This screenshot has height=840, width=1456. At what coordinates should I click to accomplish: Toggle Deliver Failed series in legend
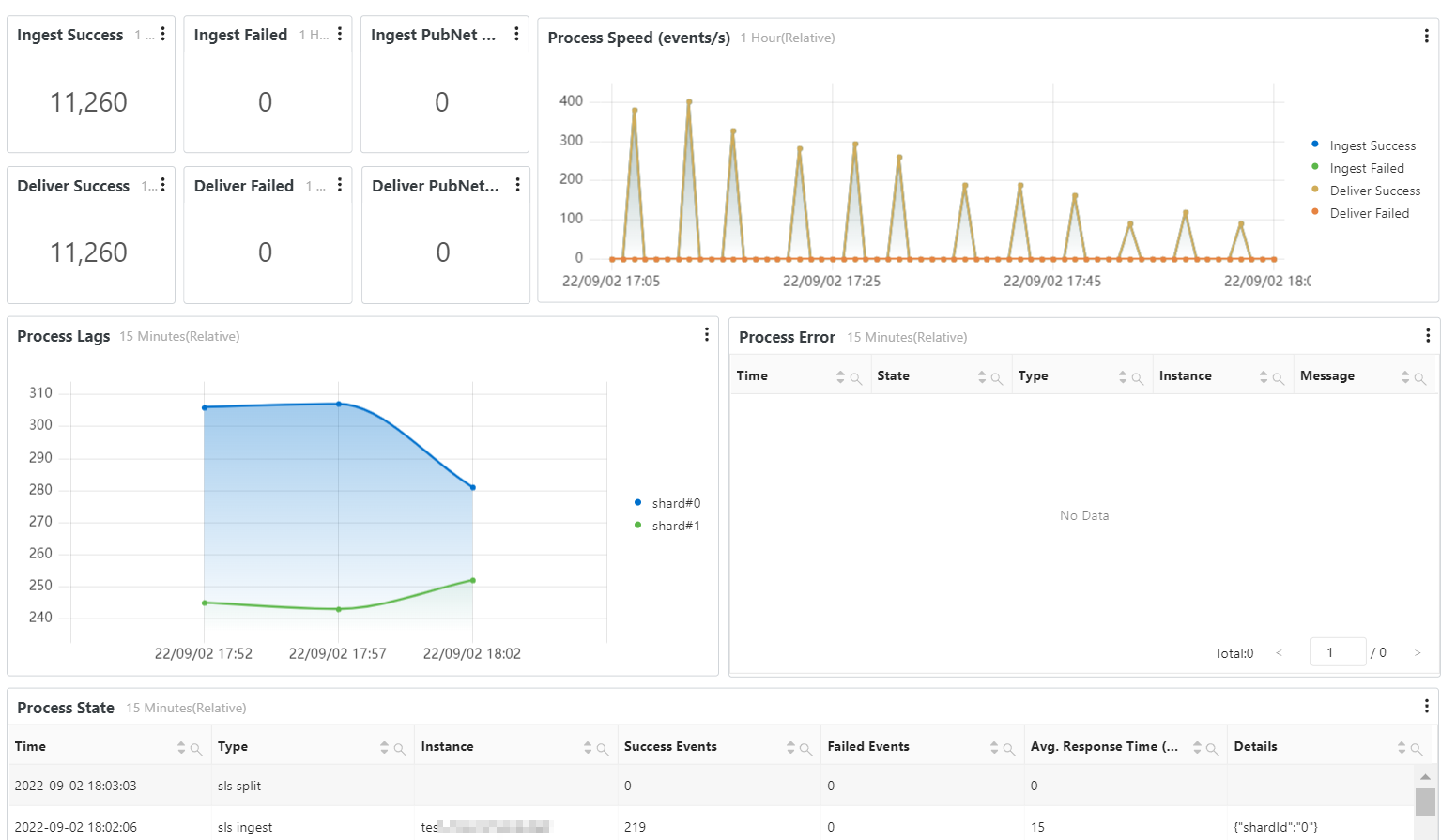pyautogui.click(x=1360, y=213)
